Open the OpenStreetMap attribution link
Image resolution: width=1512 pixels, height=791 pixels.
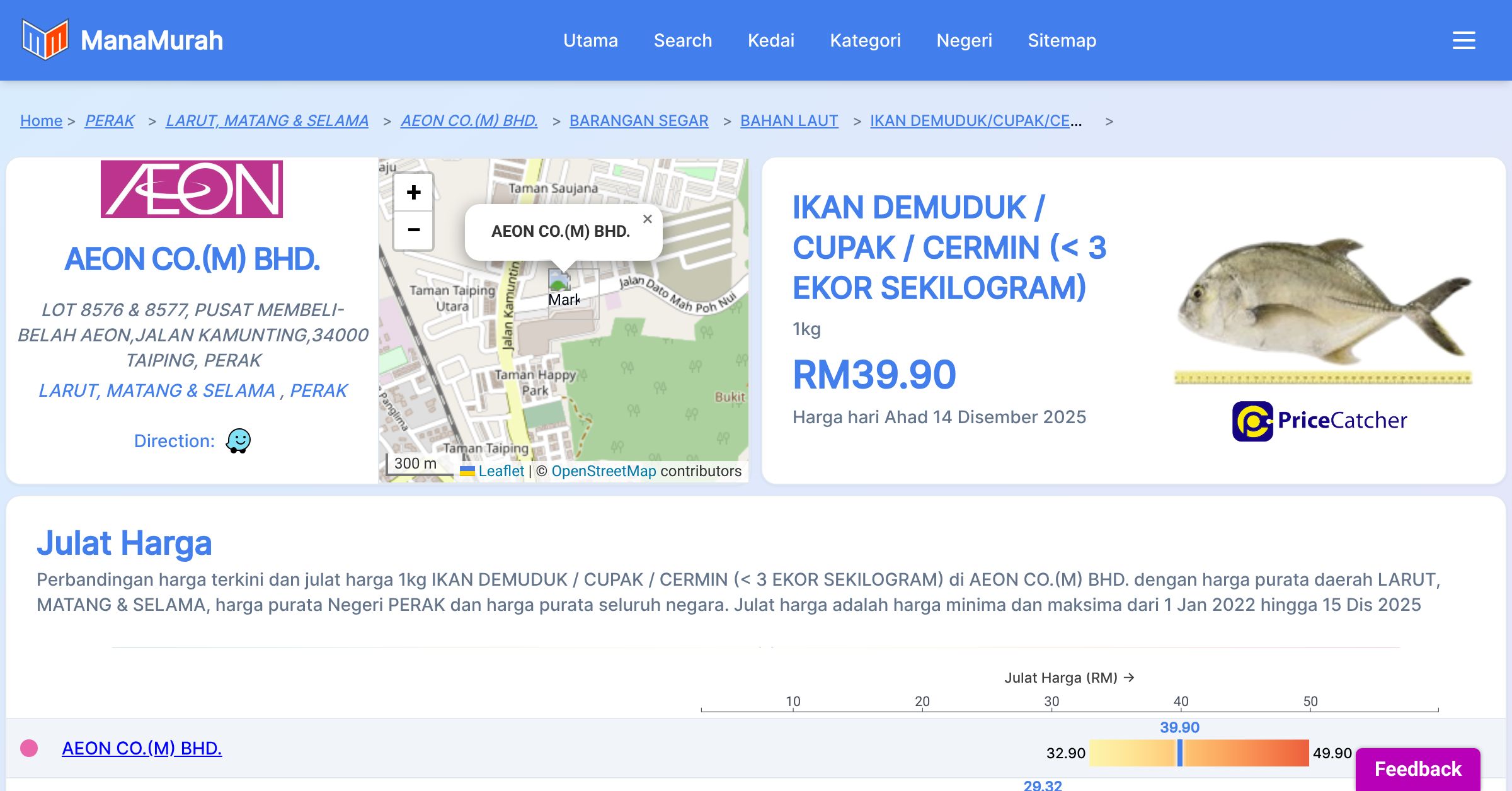click(604, 471)
